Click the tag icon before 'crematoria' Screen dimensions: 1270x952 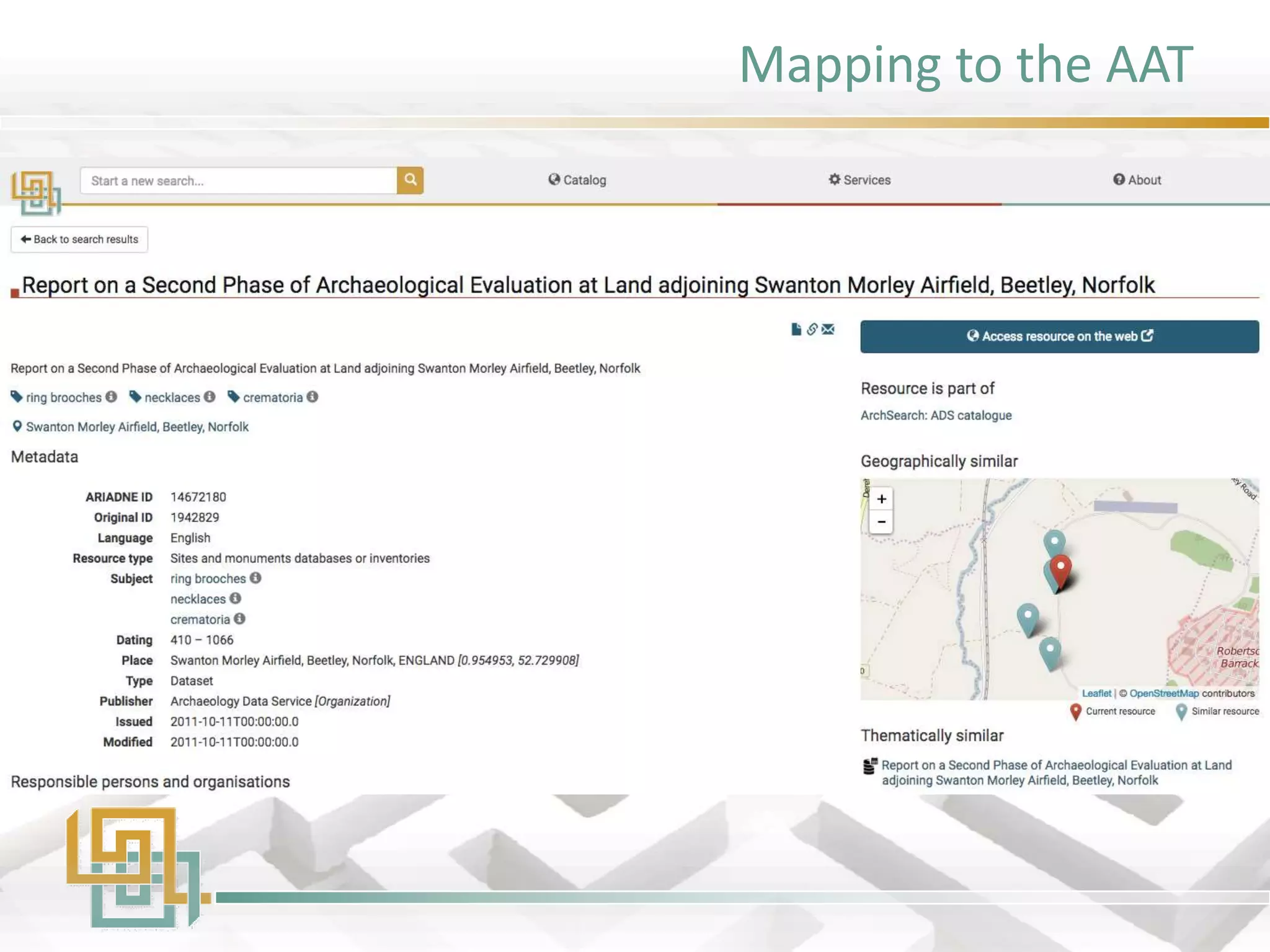pos(234,397)
